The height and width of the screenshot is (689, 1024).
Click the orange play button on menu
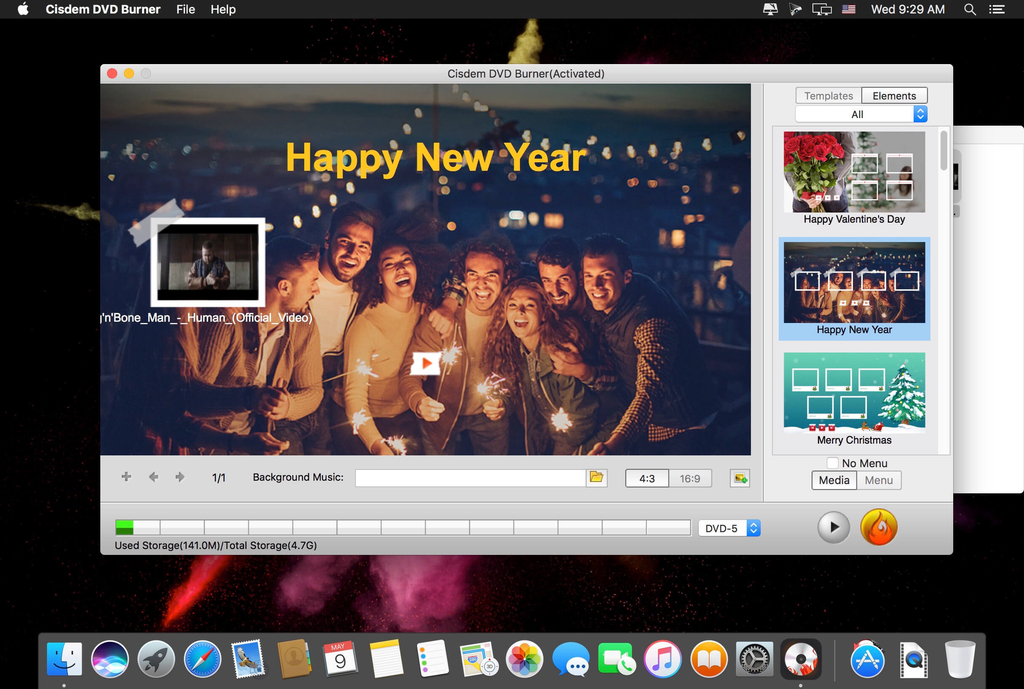tap(425, 362)
